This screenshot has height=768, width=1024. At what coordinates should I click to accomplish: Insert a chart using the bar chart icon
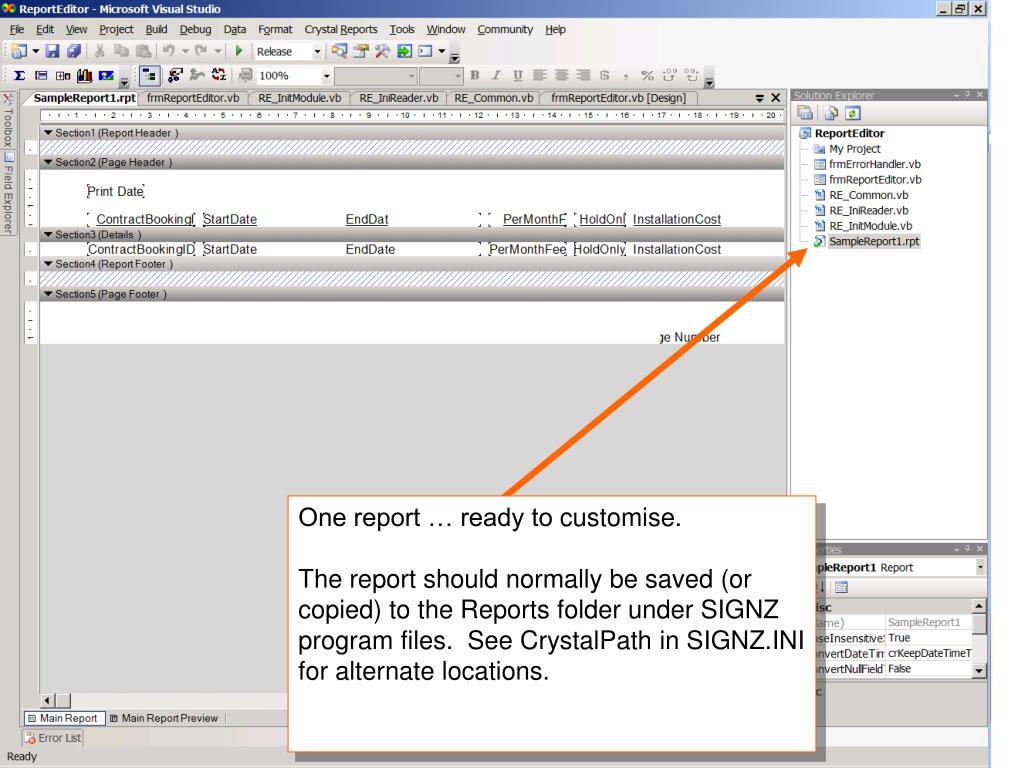click(84, 76)
